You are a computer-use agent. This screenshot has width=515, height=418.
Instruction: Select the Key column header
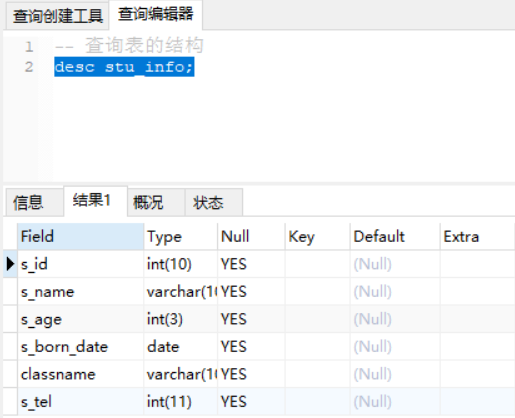[x=318, y=237]
